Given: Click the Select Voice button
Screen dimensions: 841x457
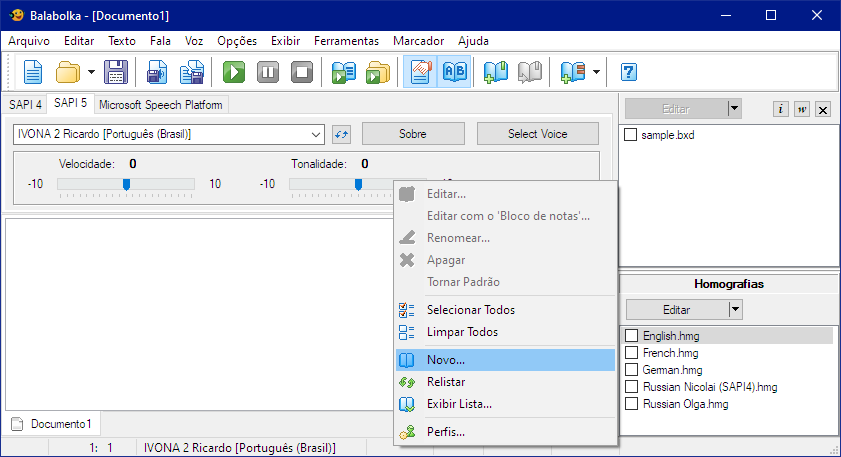Looking at the screenshot, I should (x=538, y=134).
